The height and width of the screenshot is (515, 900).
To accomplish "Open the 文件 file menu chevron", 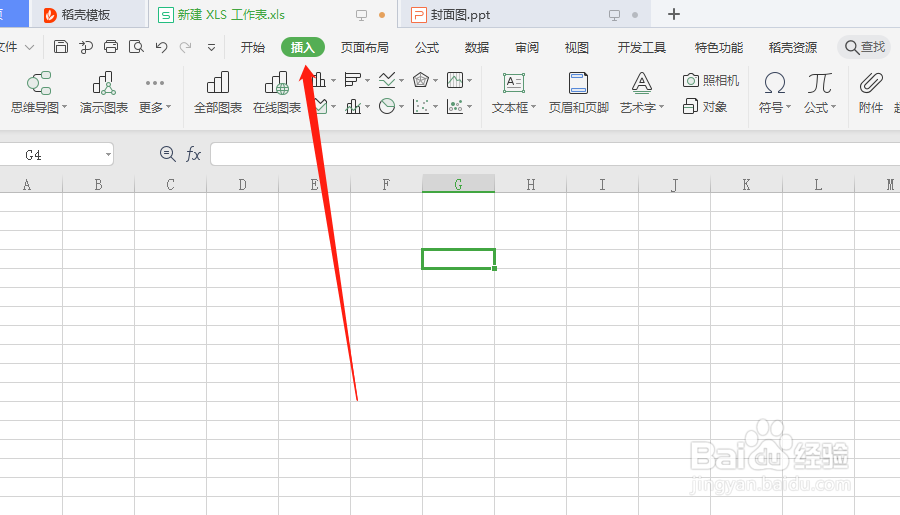I will tap(29, 47).
